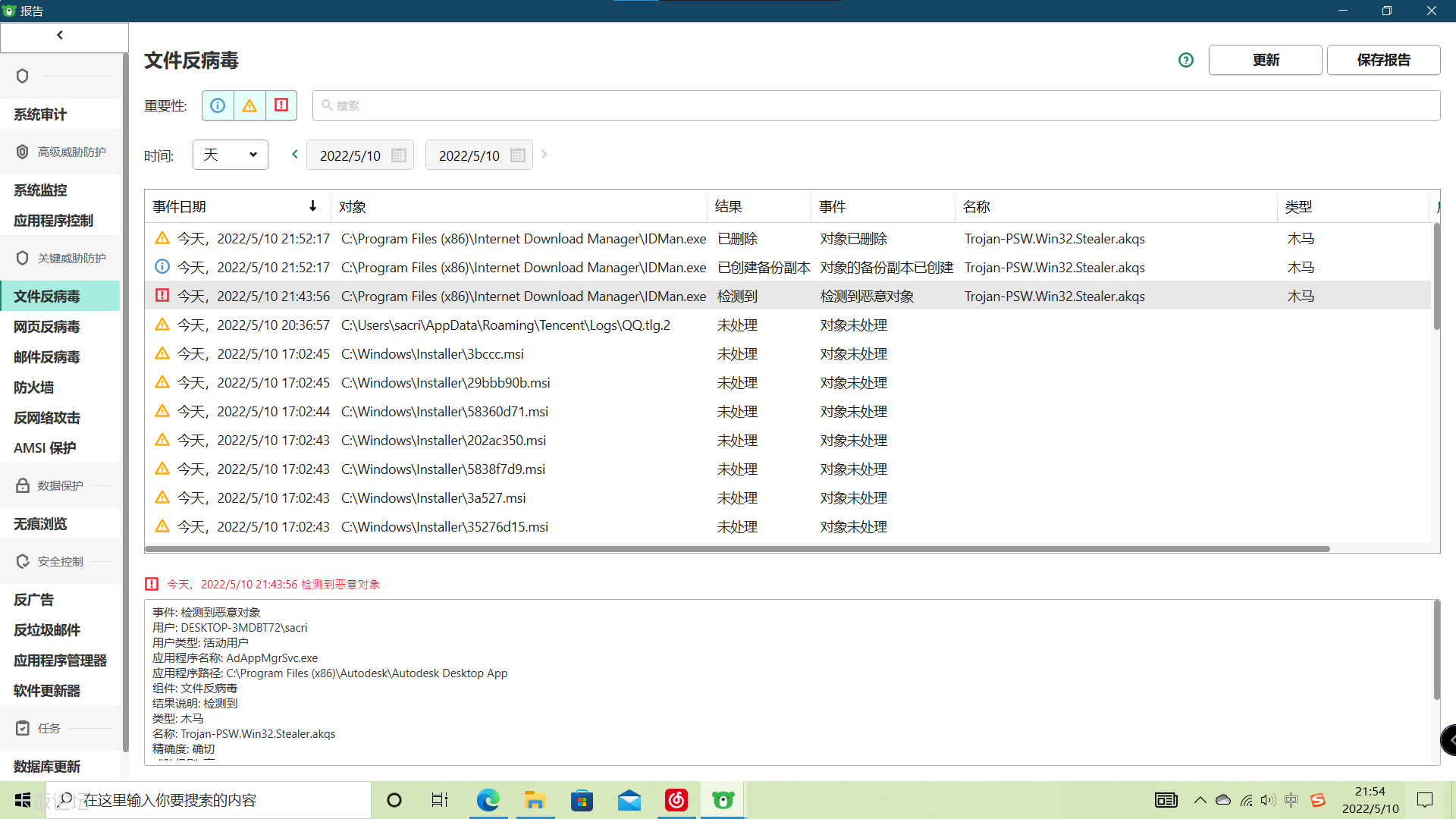
Task: Open Mail app from taskbar
Action: 629,800
